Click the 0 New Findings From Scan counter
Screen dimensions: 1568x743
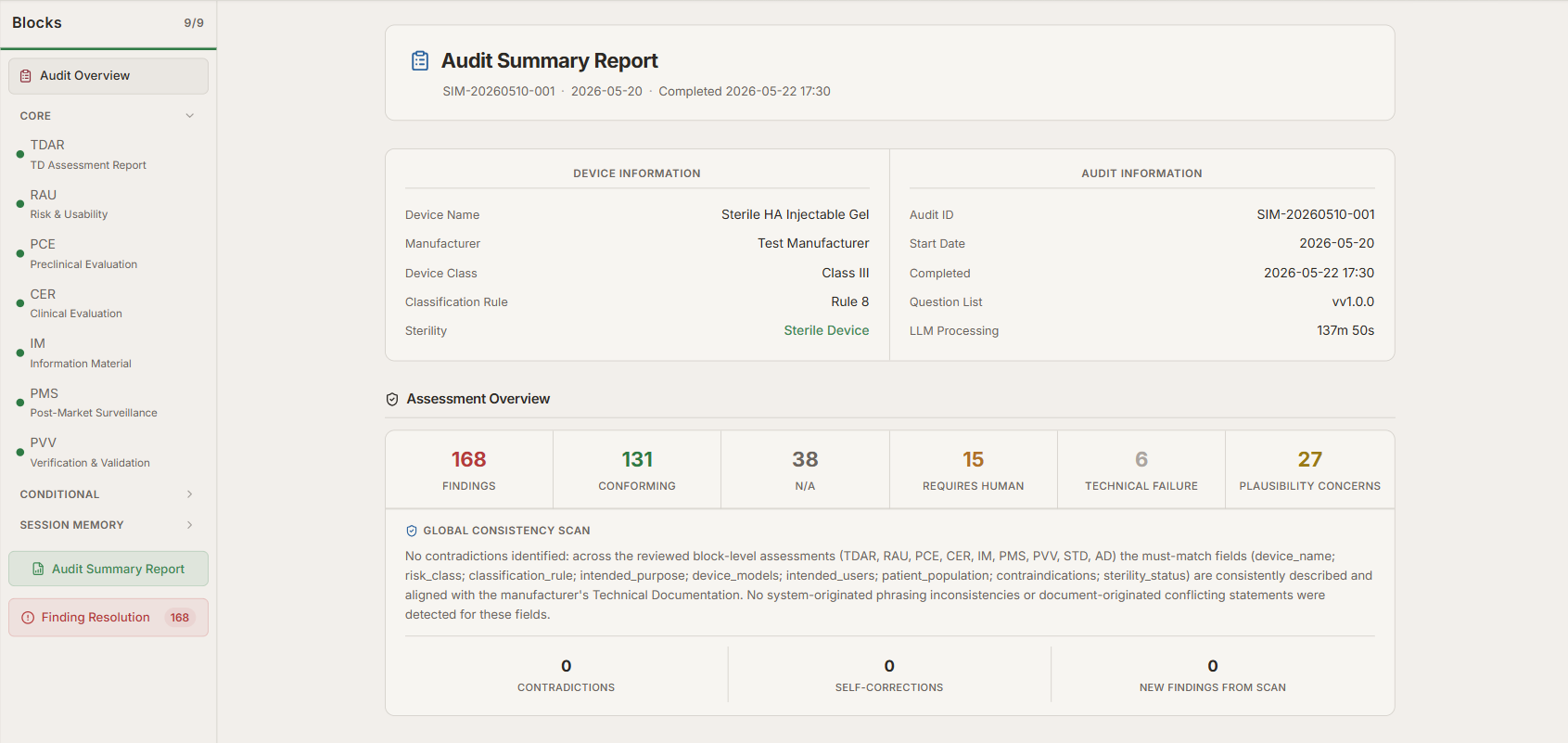pyautogui.click(x=1213, y=675)
